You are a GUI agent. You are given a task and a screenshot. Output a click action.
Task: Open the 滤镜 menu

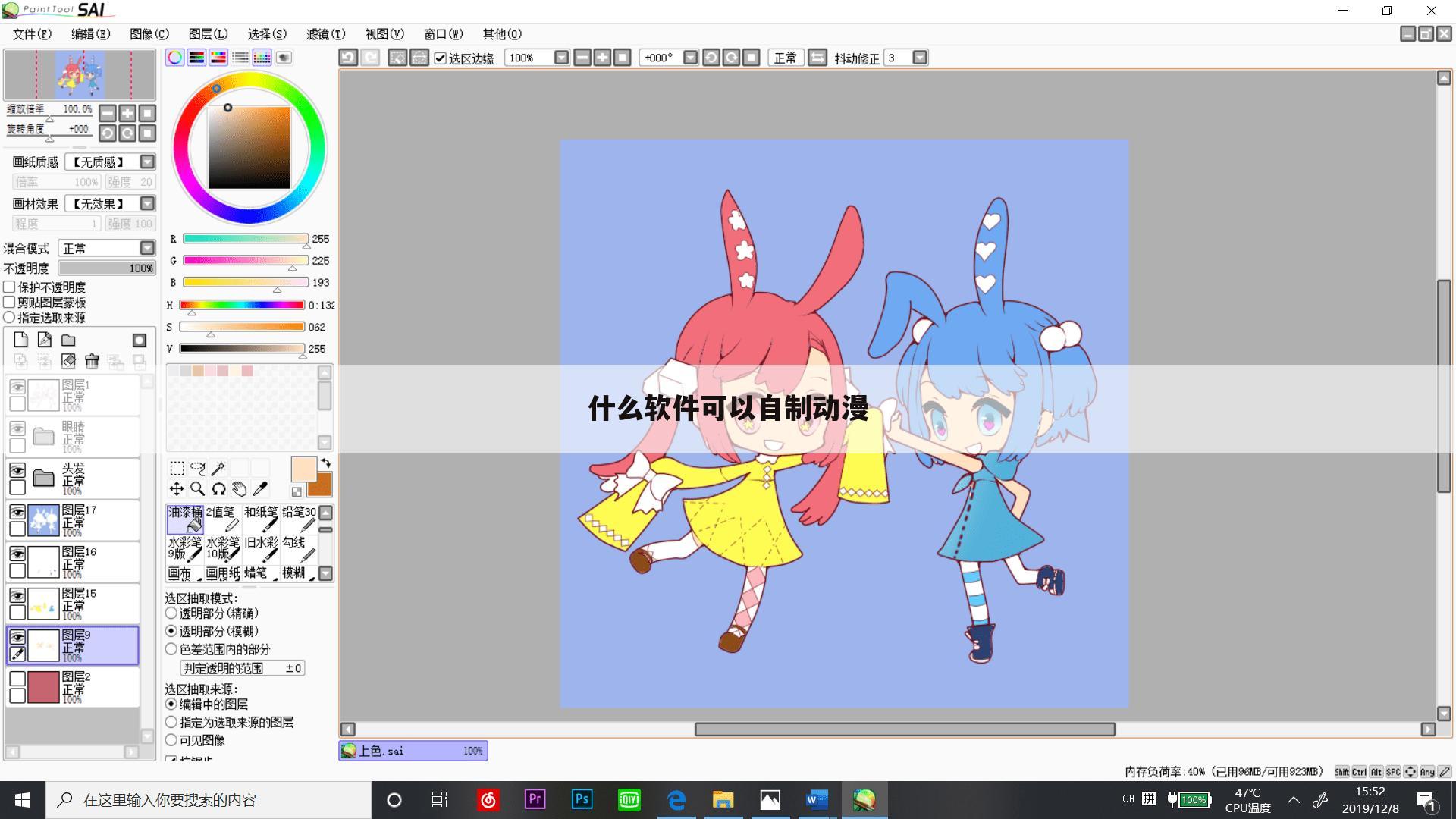[x=325, y=34]
